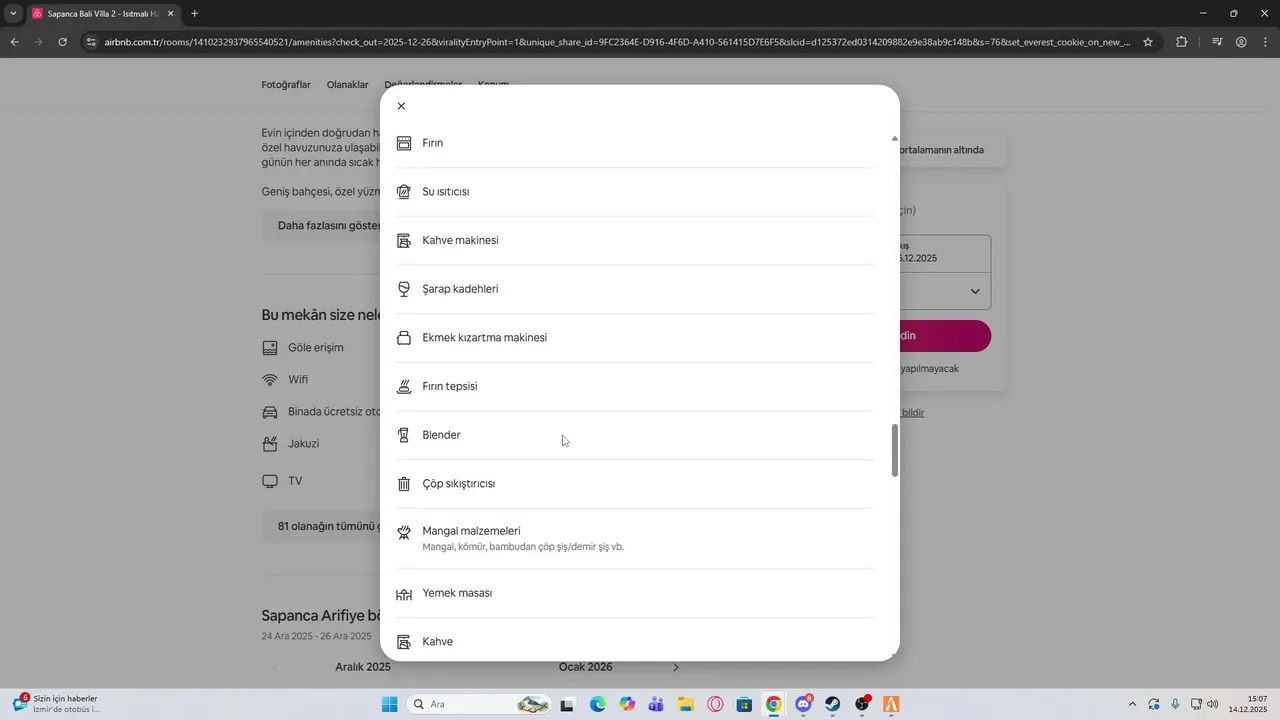Select the Mangal malzemeleri heading text
1280x720 pixels.
472,531
